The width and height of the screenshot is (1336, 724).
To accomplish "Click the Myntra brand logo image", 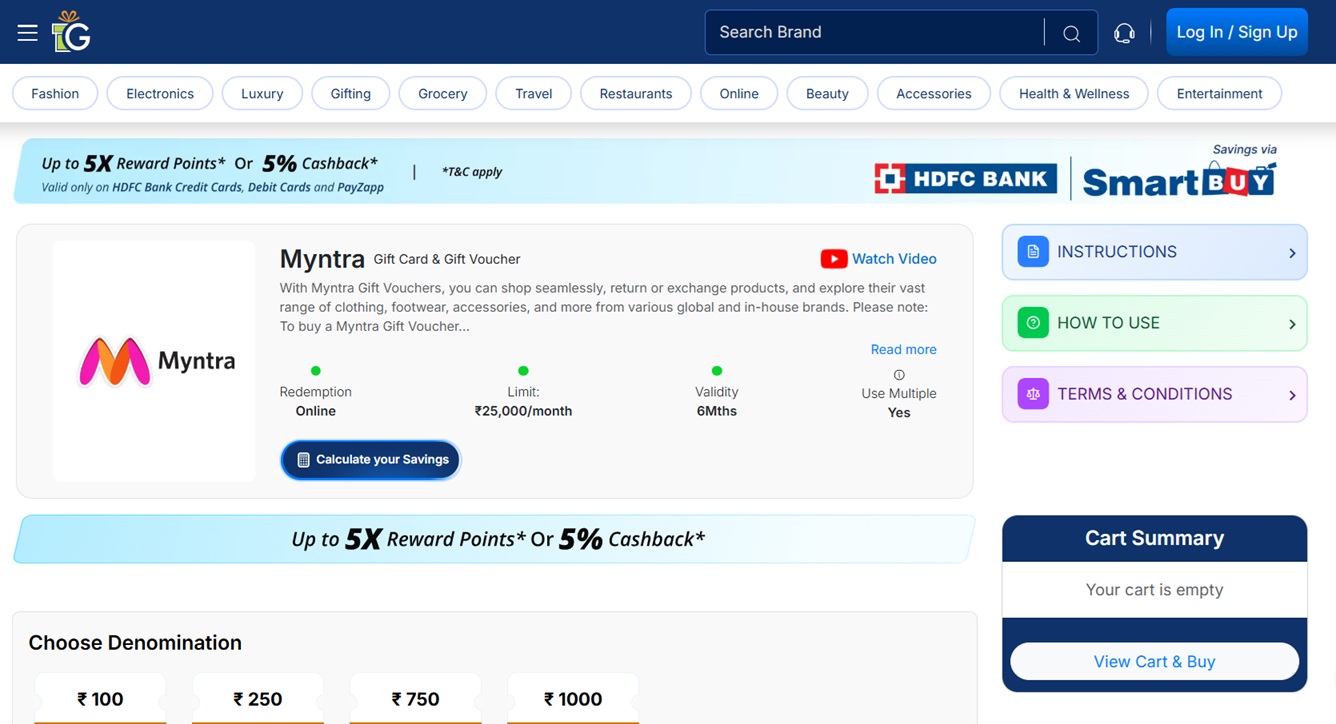I will click(x=154, y=361).
